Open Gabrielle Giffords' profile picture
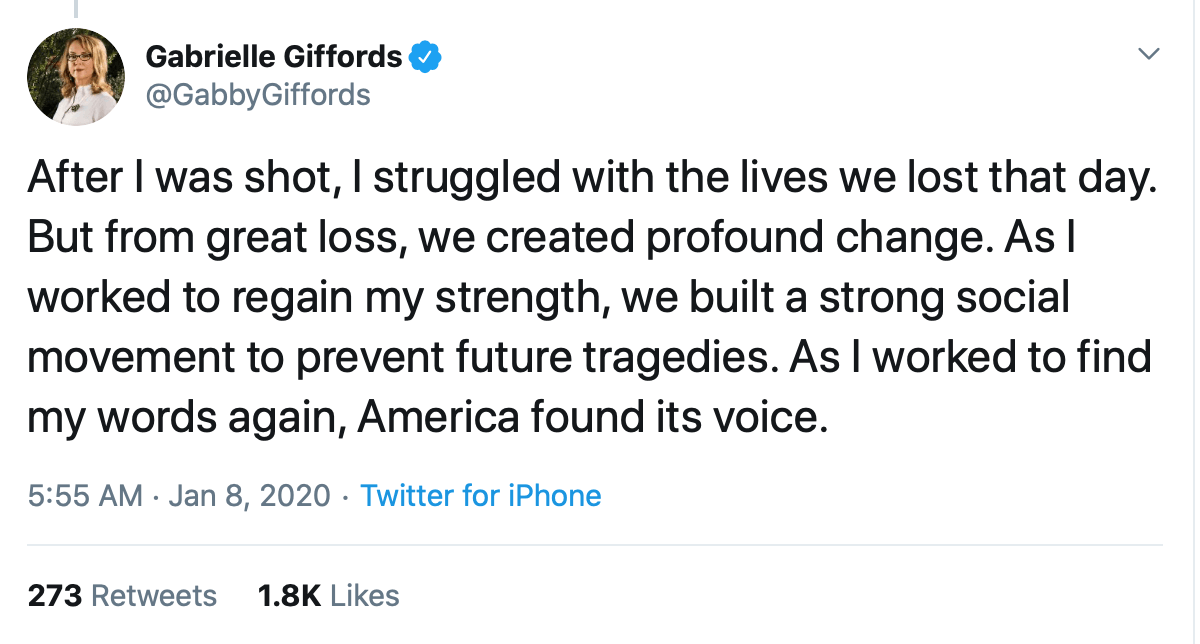 75,76
